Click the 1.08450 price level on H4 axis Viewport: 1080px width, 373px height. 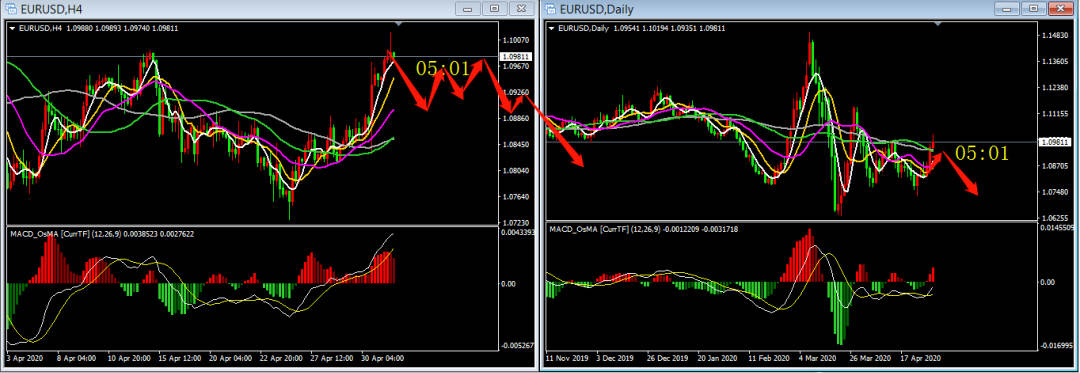tap(515, 145)
